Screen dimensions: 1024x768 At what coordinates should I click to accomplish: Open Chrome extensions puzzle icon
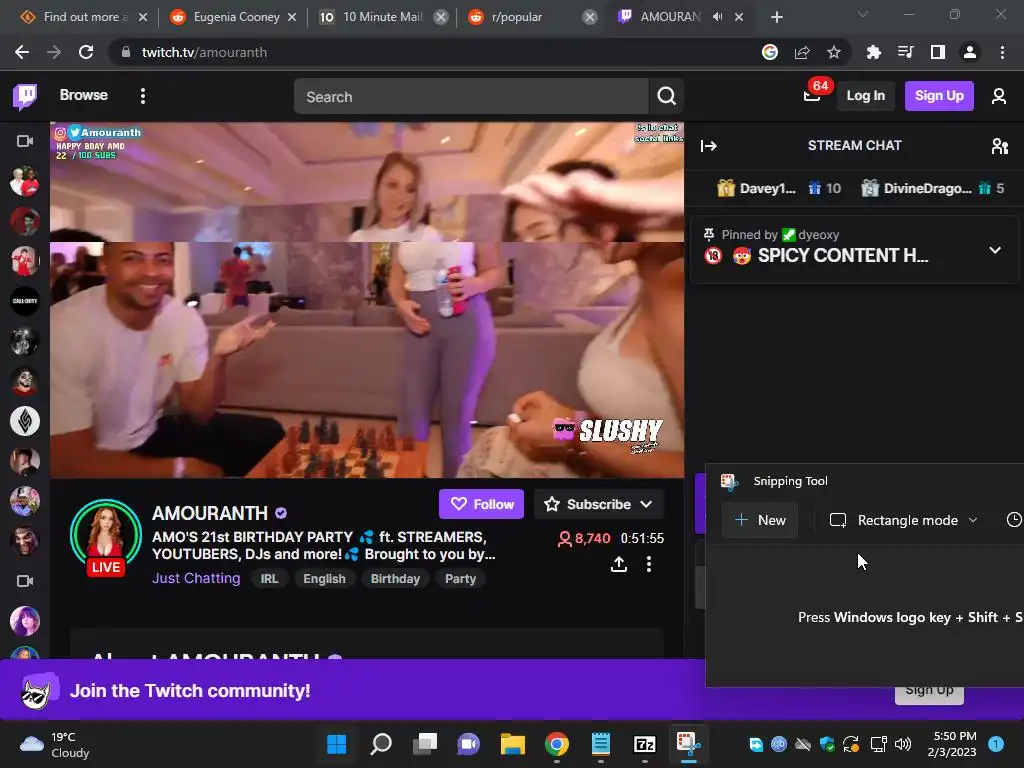click(x=874, y=52)
